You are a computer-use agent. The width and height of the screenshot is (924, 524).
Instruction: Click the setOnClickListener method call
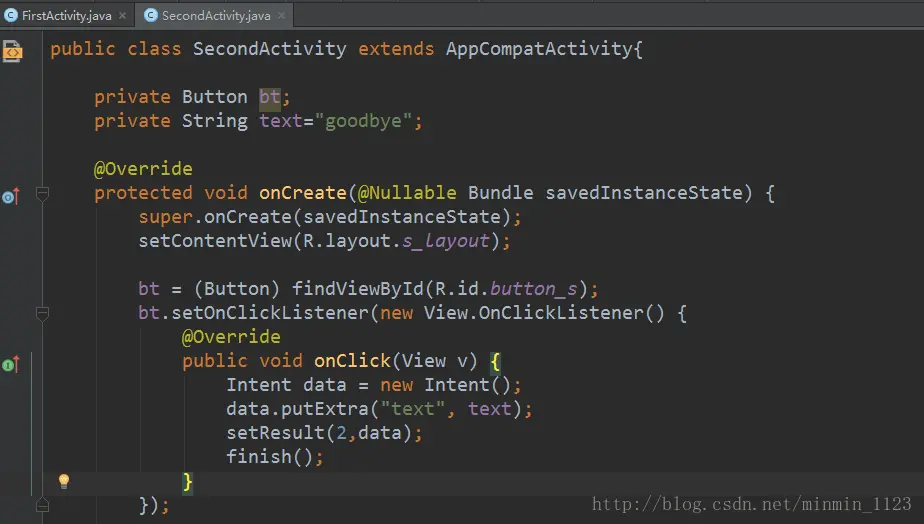coord(270,313)
